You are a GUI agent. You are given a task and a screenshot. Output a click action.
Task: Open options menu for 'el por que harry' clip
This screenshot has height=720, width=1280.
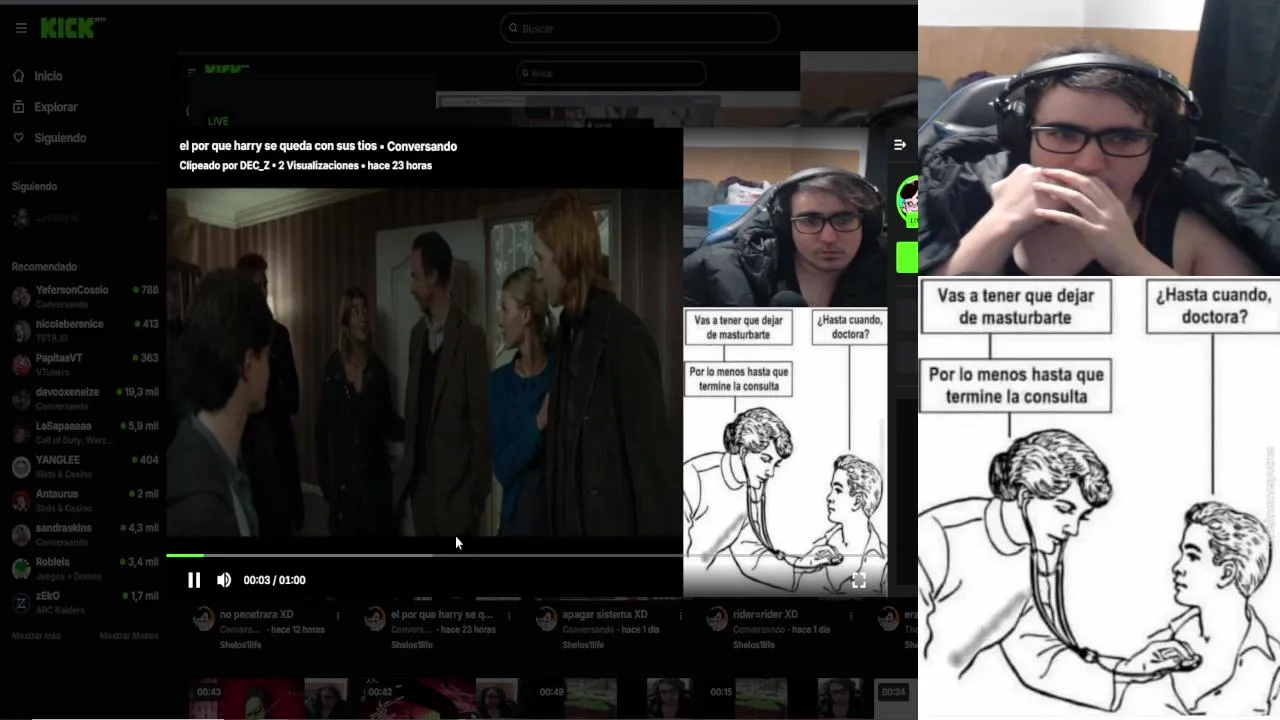[508, 615]
